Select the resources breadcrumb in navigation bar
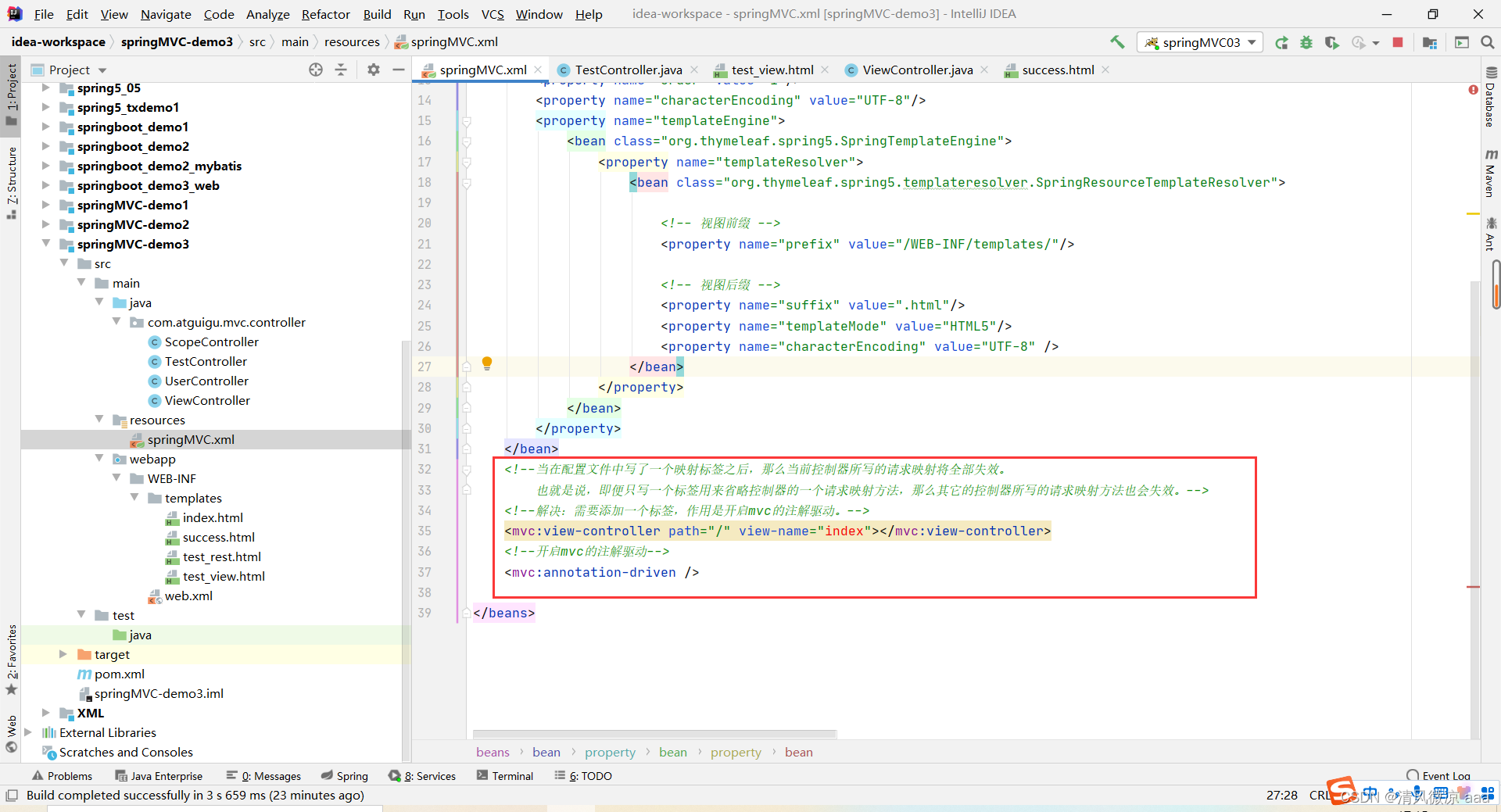The height and width of the screenshot is (812, 1501). point(352,42)
